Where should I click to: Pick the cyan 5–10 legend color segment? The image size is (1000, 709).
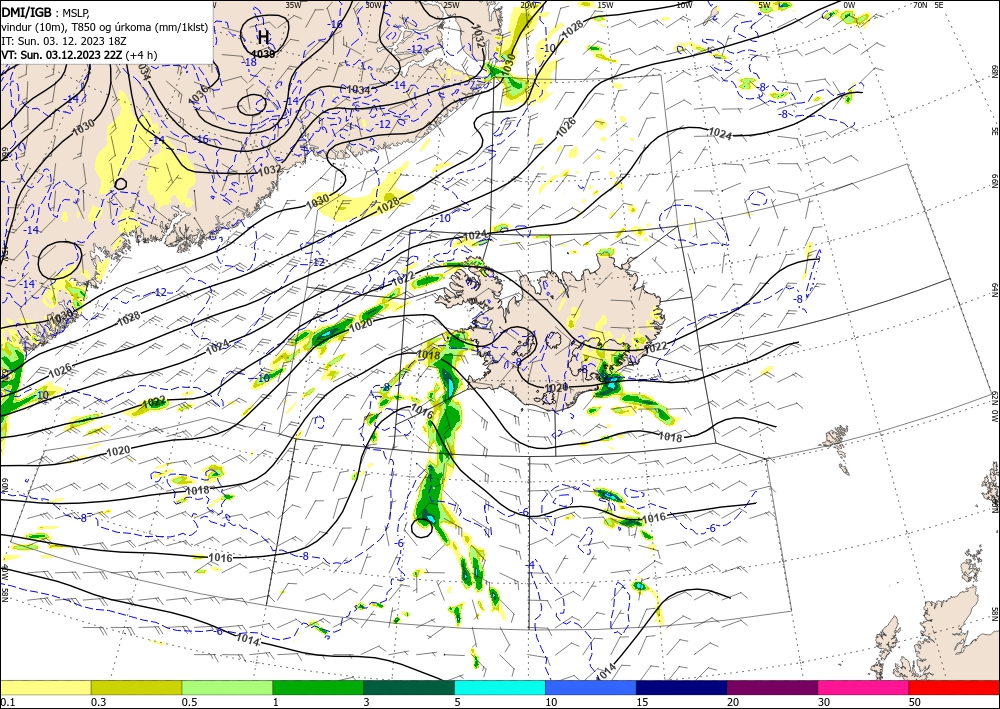point(500,687)
